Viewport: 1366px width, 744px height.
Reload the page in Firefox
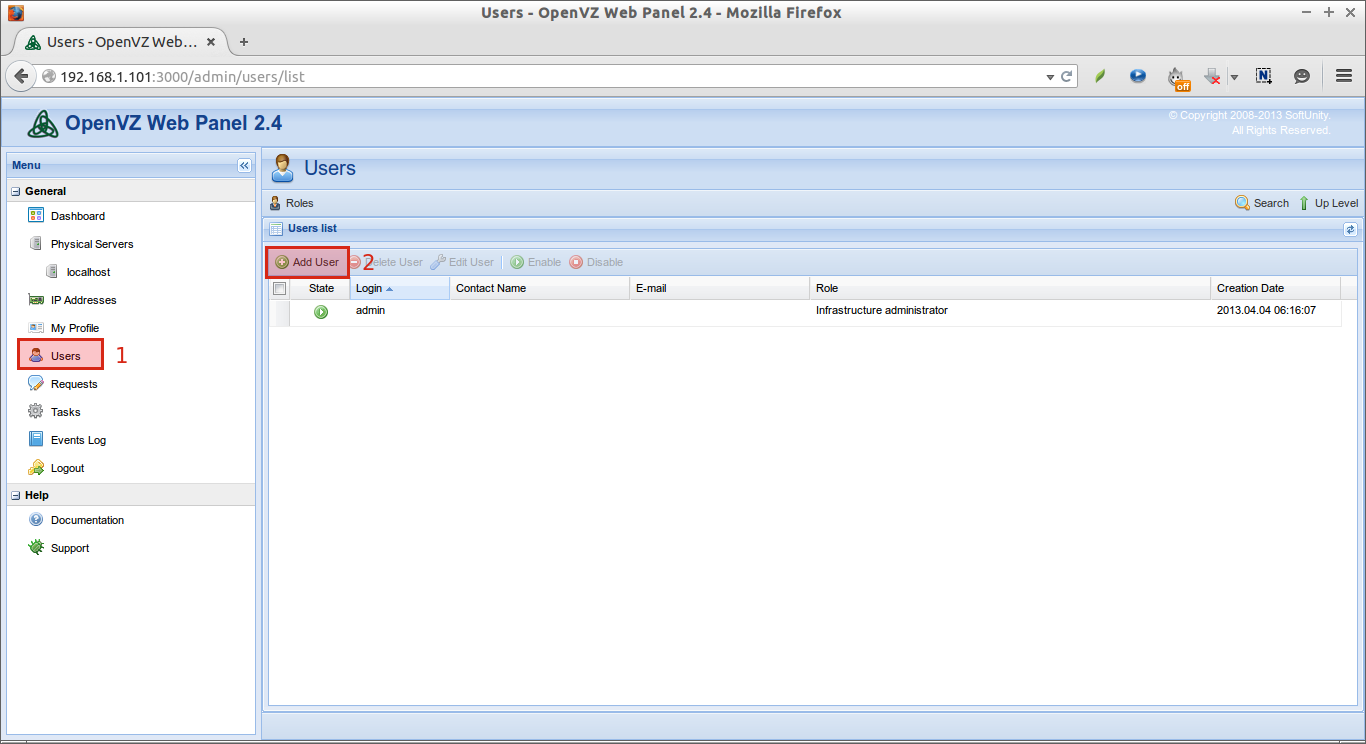pos(1067,76)
